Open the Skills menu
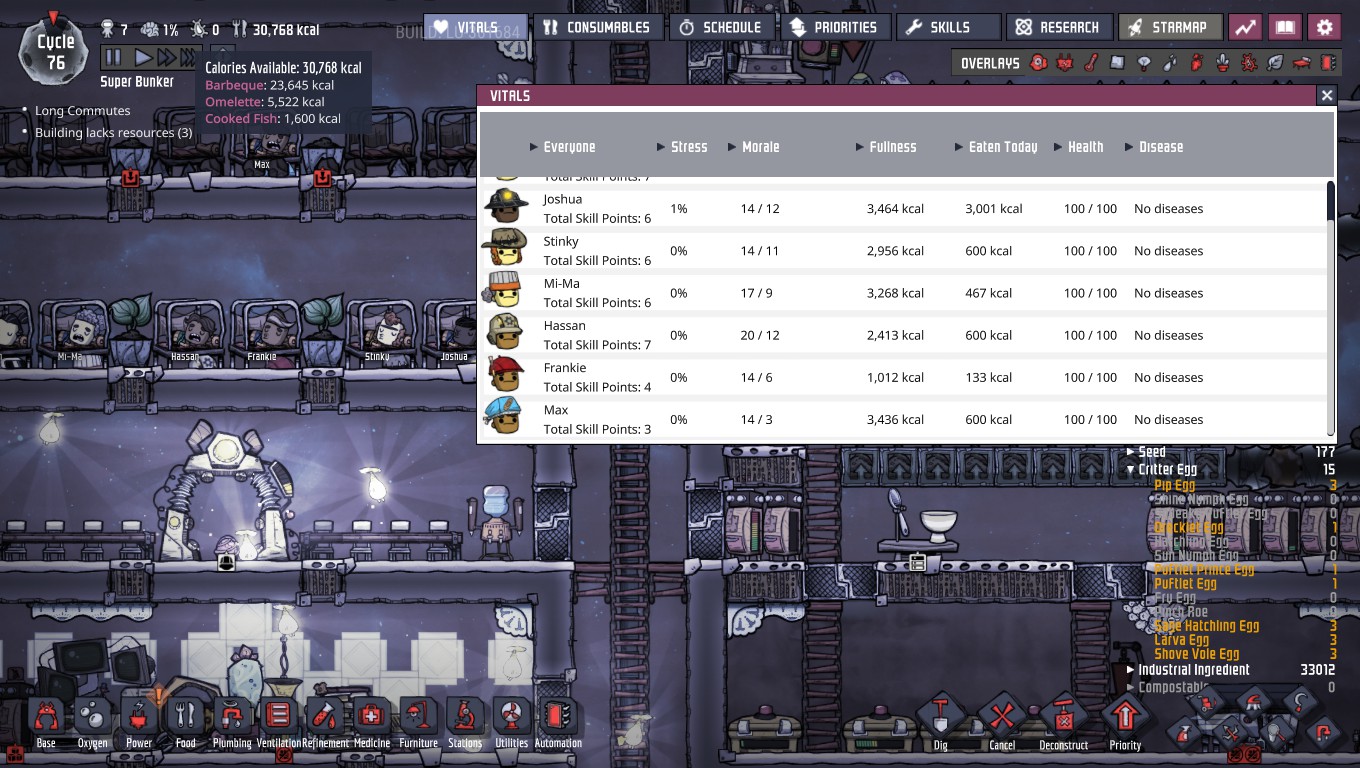 (x=947, y=27)
